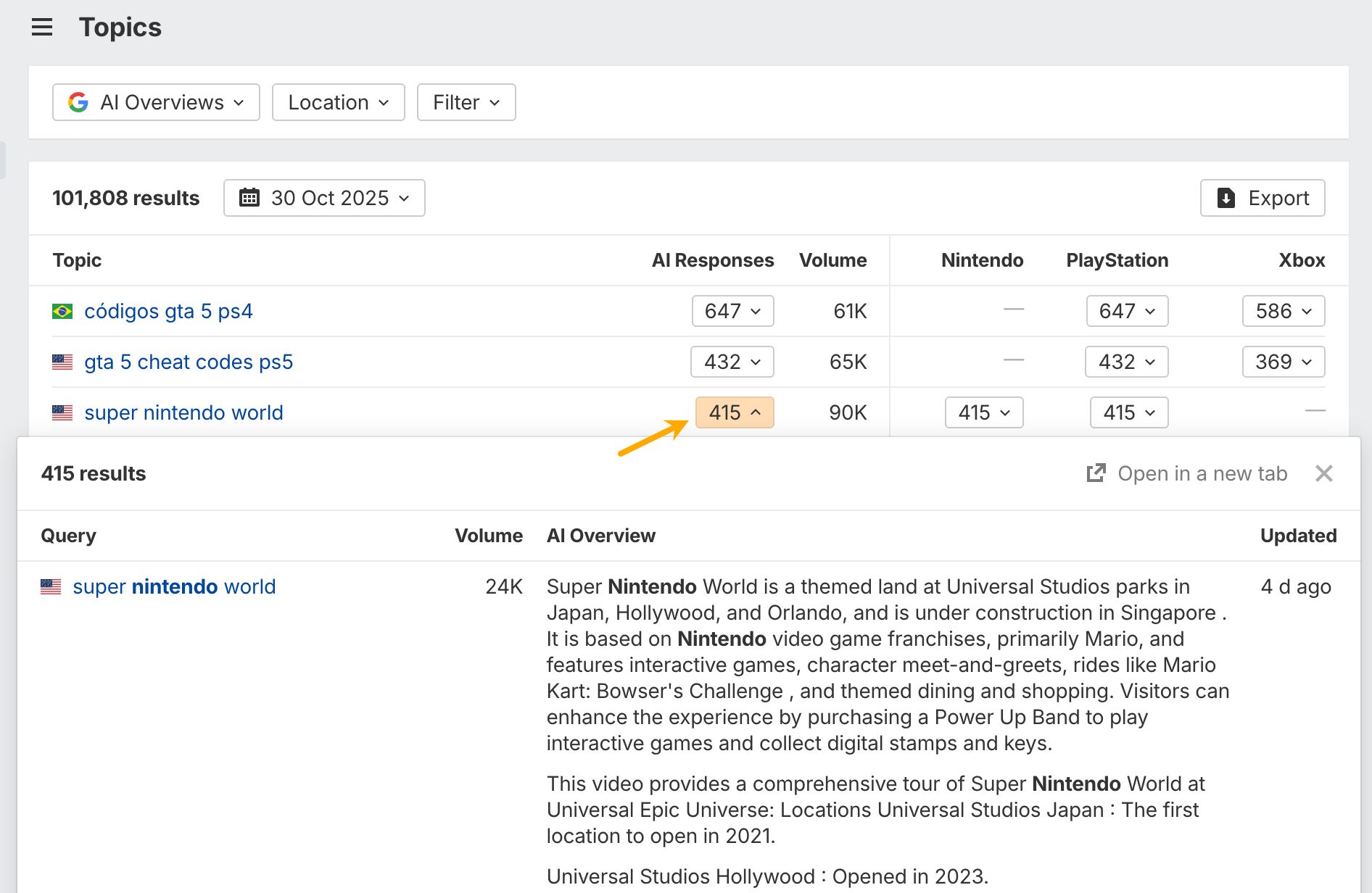Screen dimensions: 1372x893
Task: Expand the 586 Xbox responses dropdown
Action: [1283, 311]
